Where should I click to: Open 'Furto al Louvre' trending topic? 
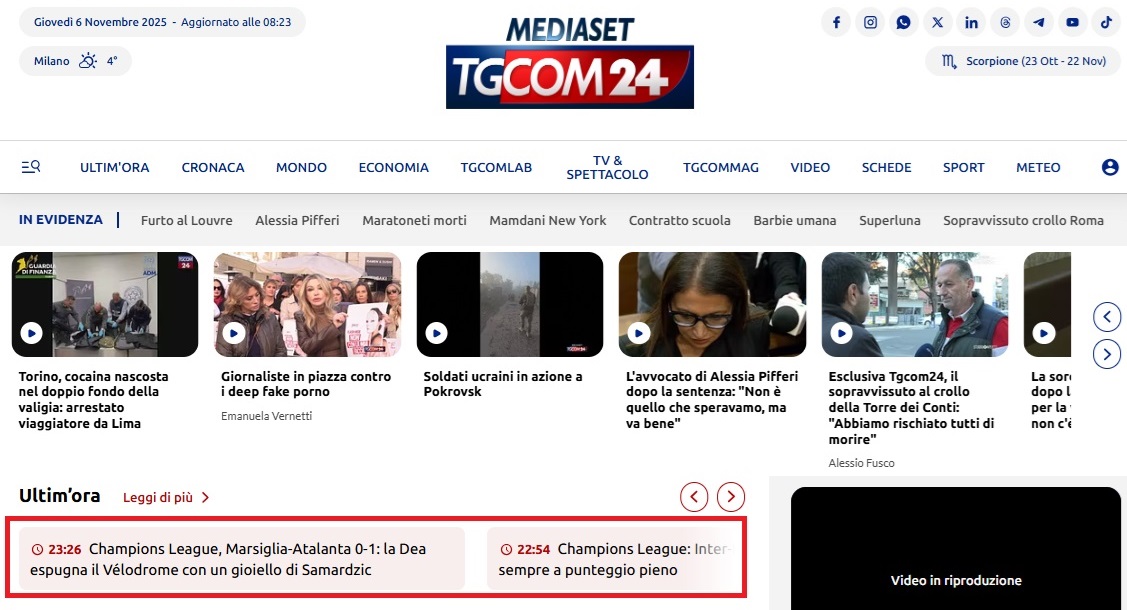point(186,221)
